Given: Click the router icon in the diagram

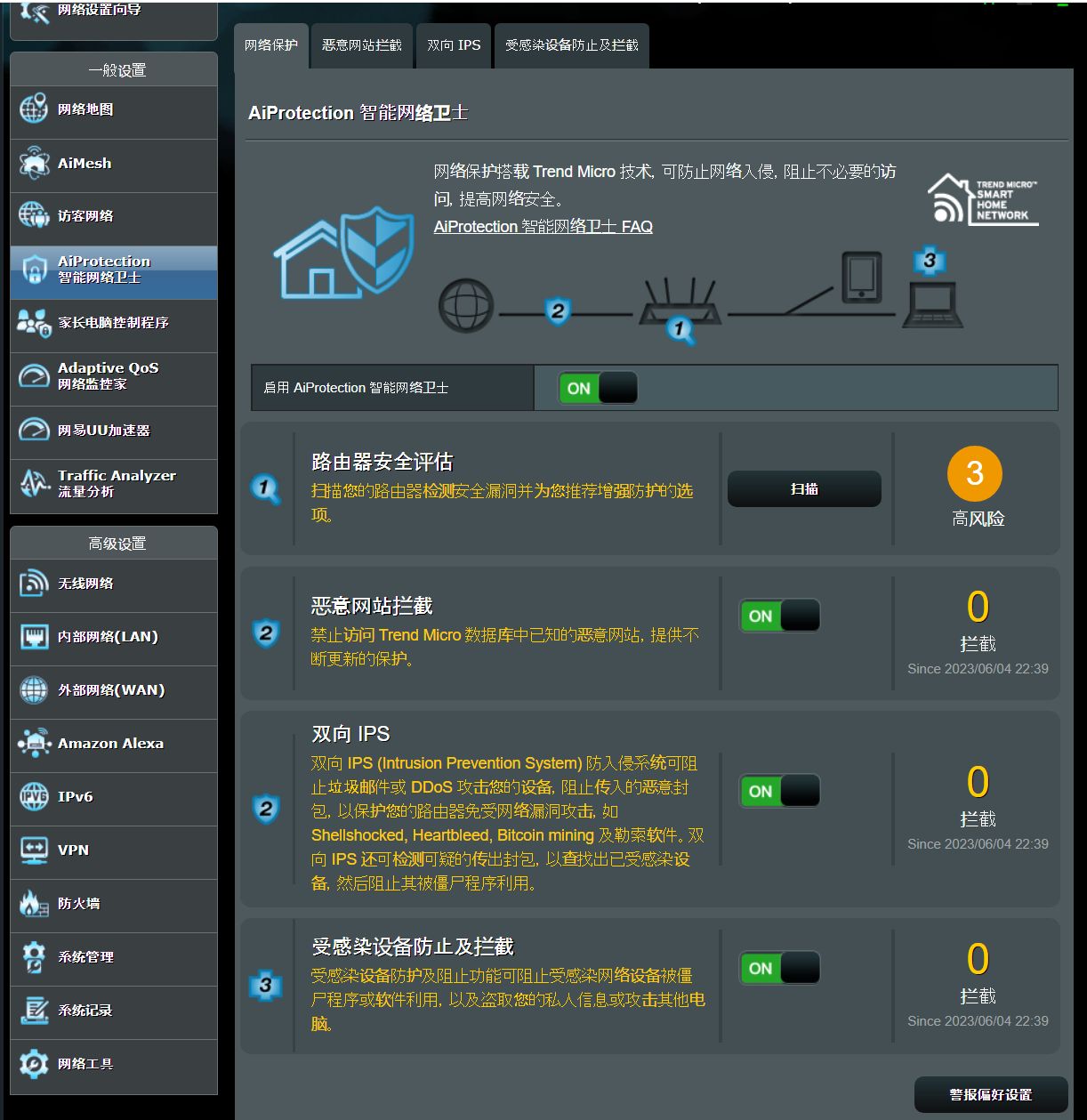Looking at the screenshot, I should (x=680, y=301).
